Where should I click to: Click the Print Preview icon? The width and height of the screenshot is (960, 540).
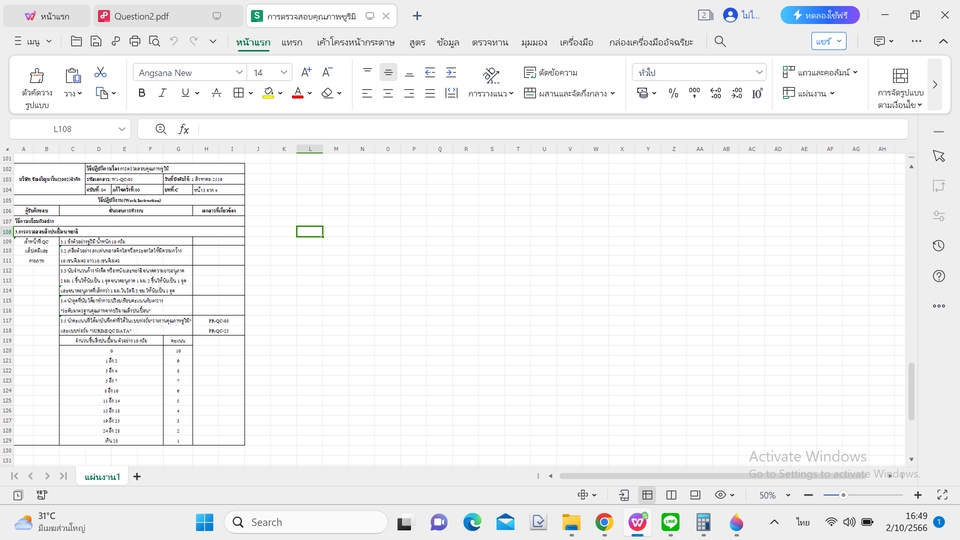tap(155, 41)
